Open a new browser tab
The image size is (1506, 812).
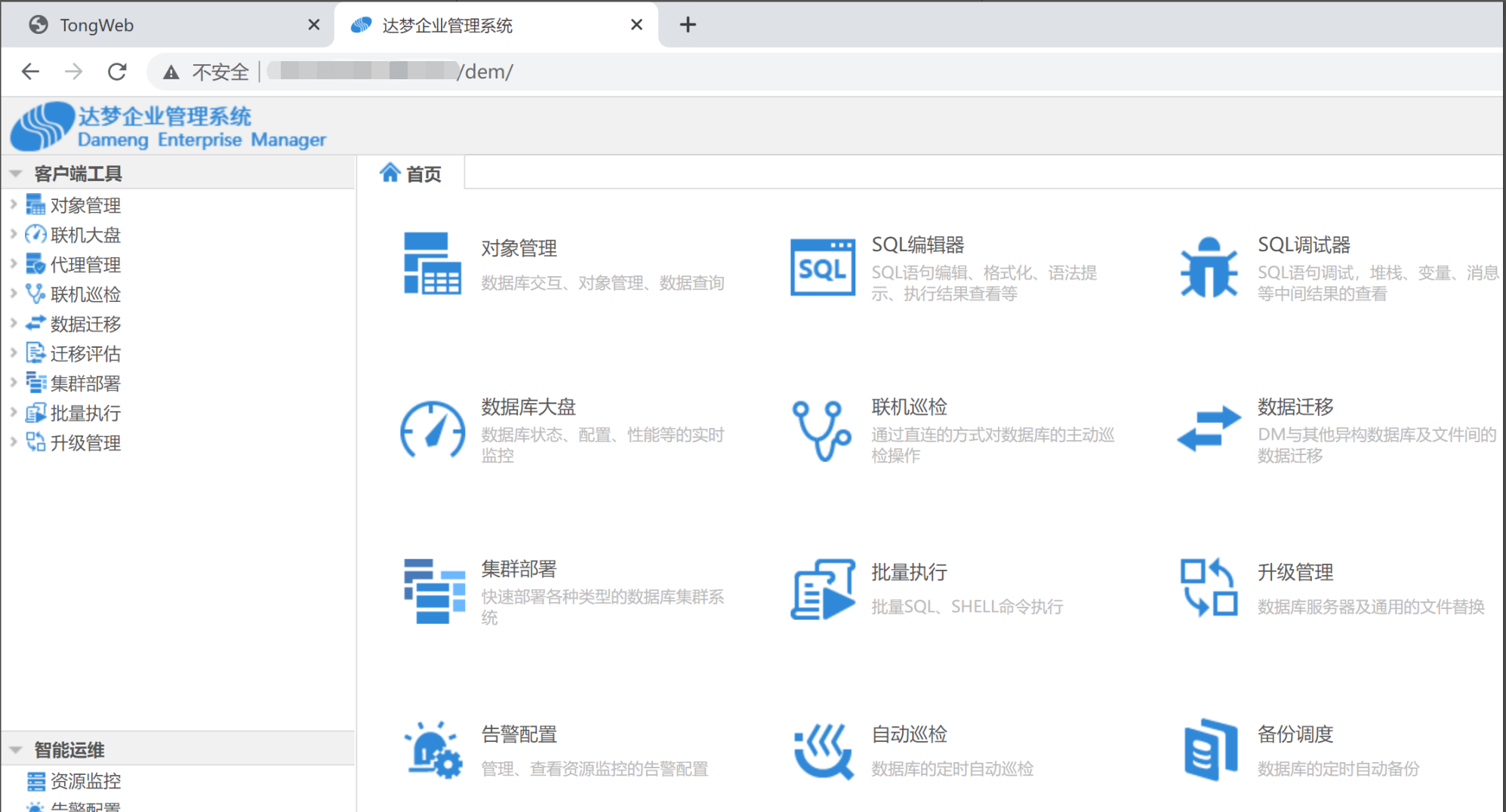(688, 25)
